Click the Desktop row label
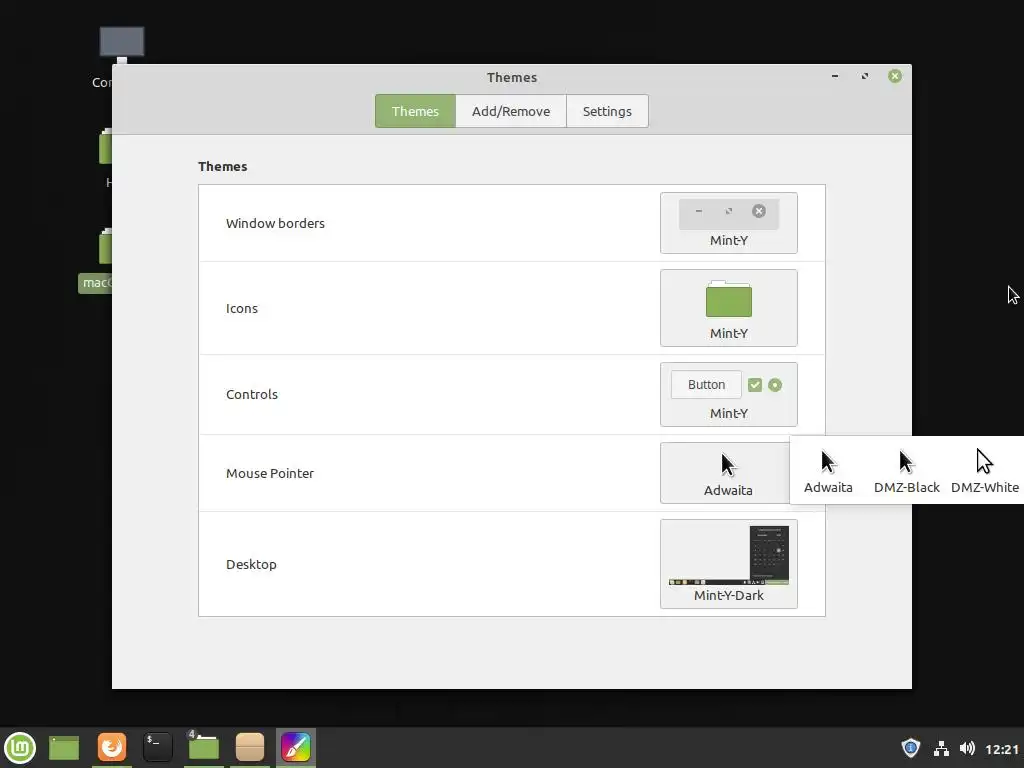This screenshot has height=768, width=1024. tap(251, 564)
